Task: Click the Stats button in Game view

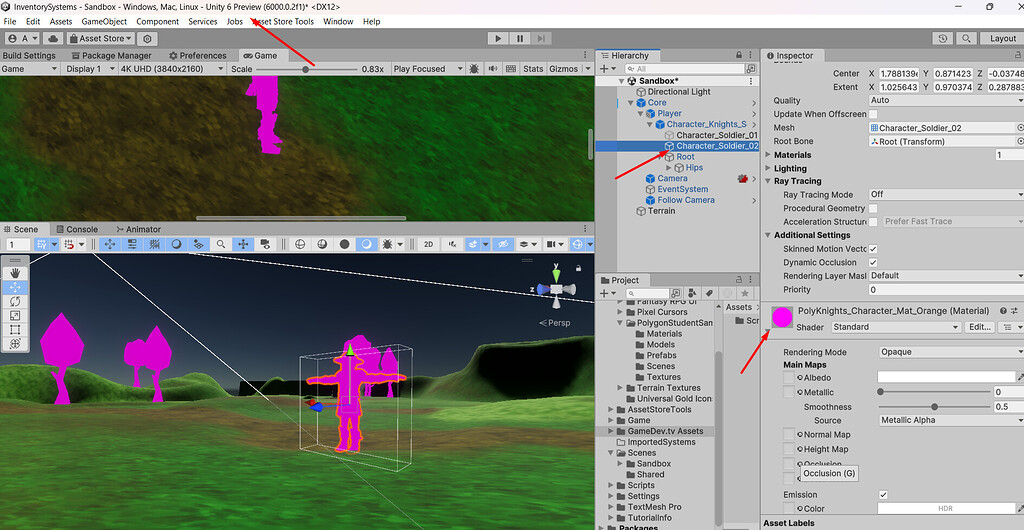Action: 533,69
